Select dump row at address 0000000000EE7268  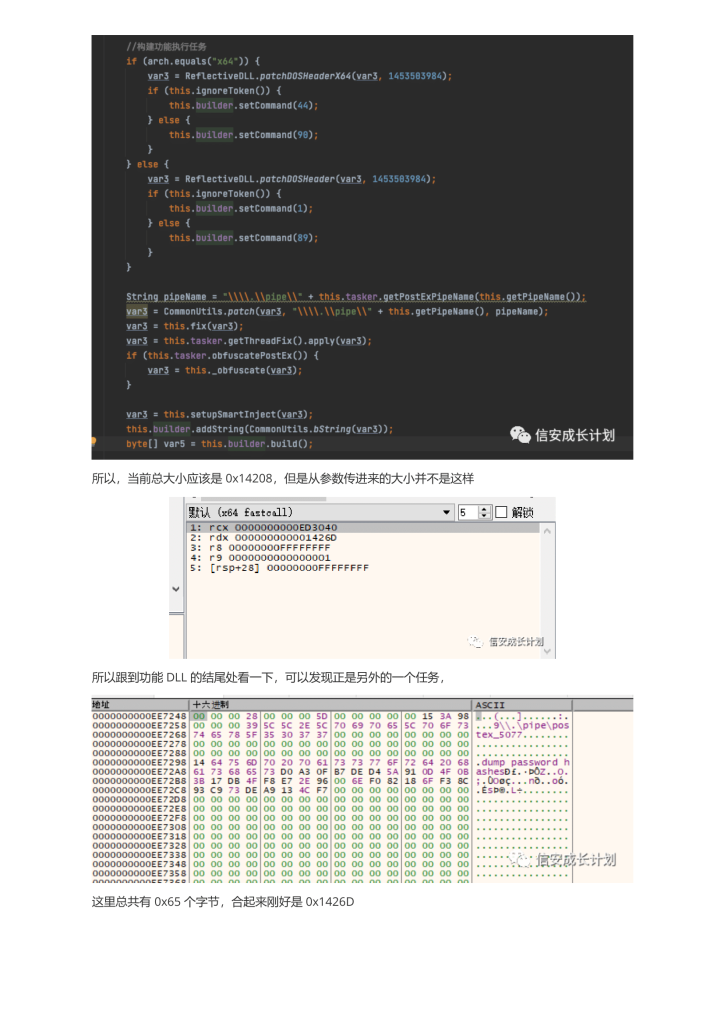(331, 734)
